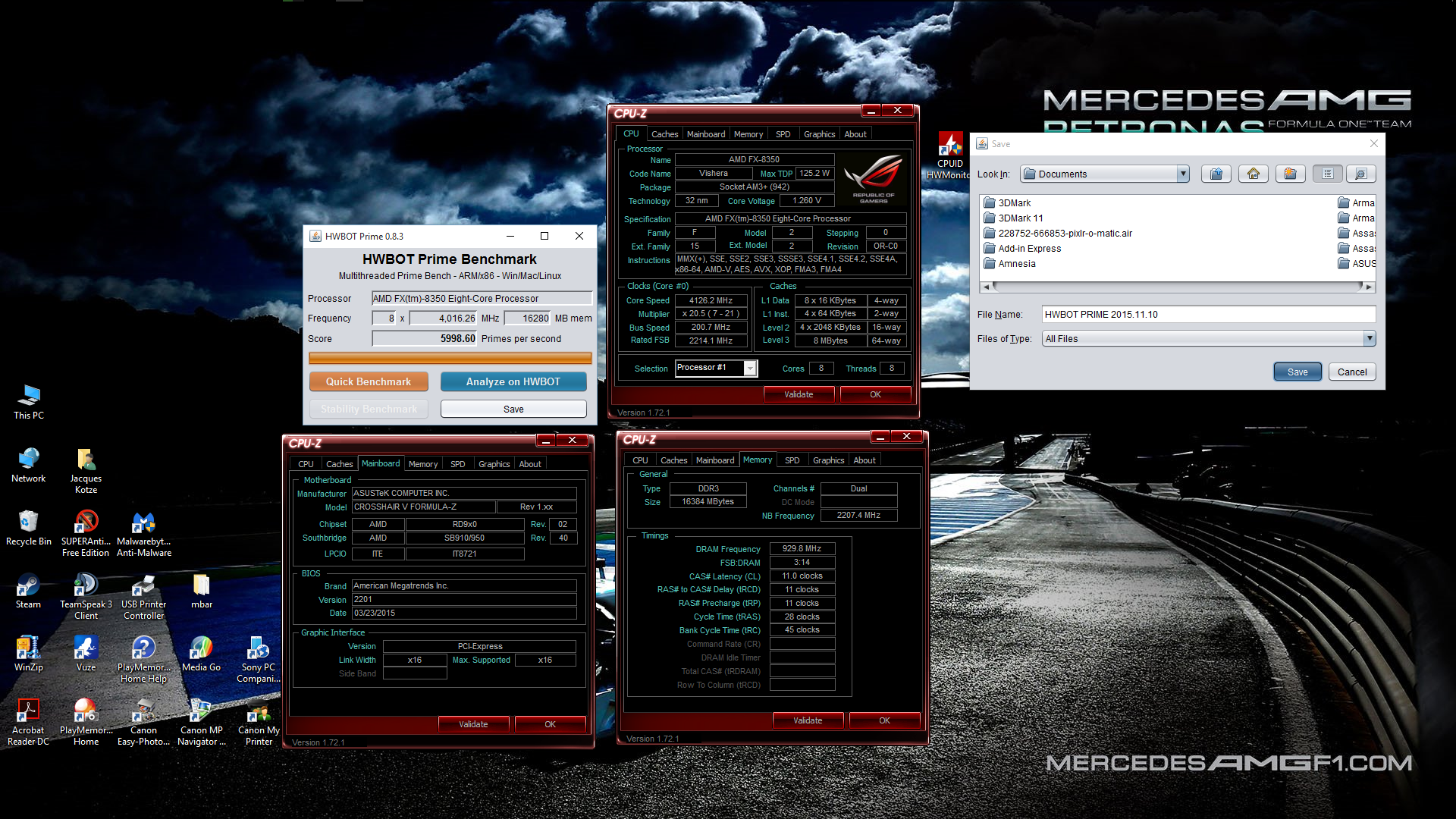Select the Add-in Express folder

pos(1022,248)
